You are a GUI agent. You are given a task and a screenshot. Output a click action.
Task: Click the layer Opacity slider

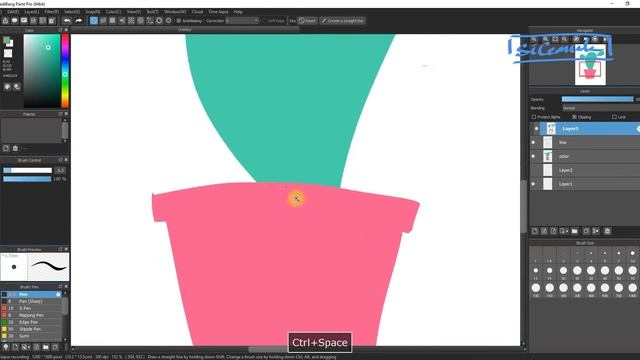pos(598,99)
